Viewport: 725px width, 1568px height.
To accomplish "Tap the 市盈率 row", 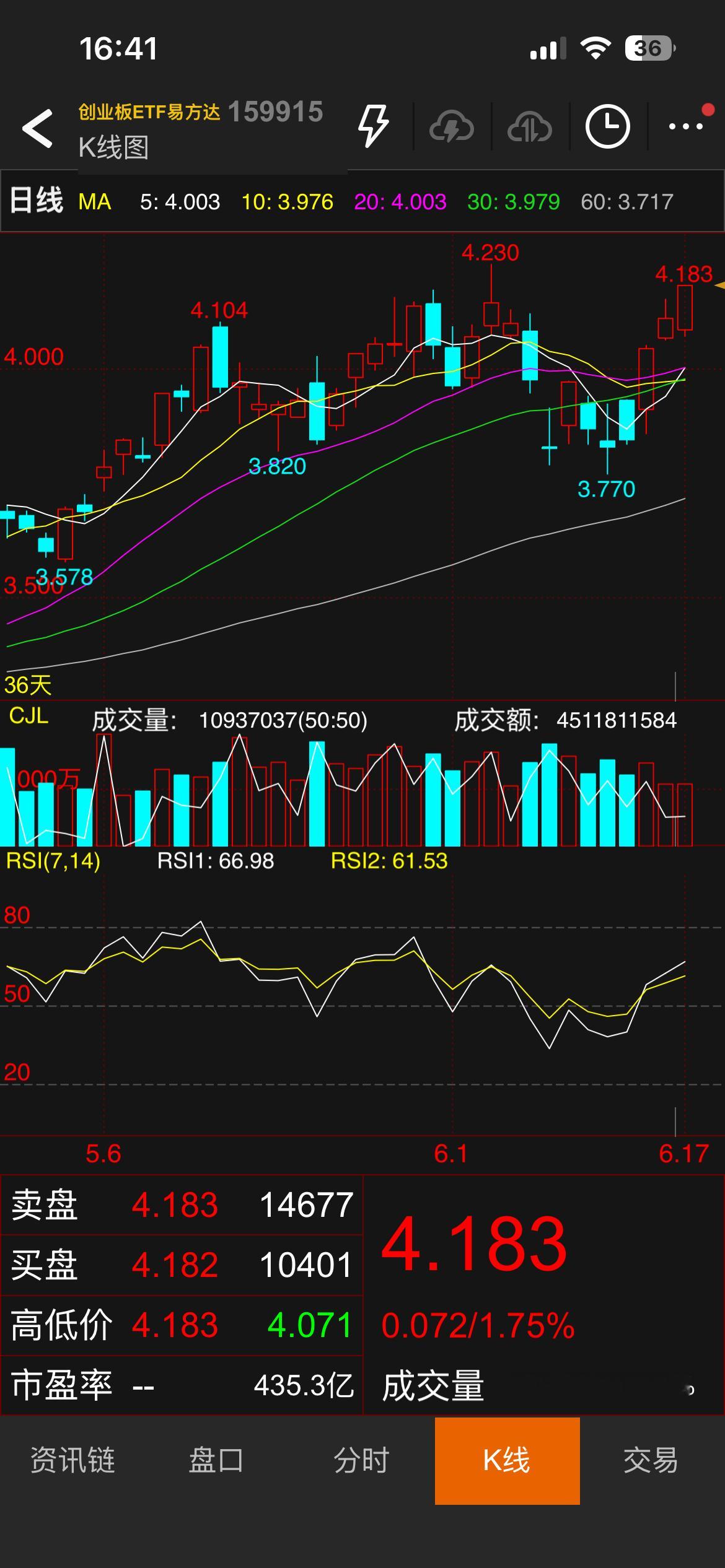I will point(182,1385).
